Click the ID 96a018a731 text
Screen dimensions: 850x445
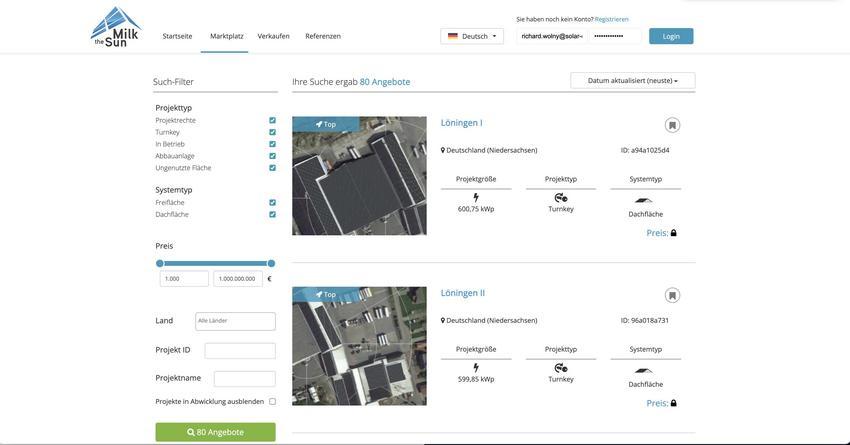coord(645,320)
